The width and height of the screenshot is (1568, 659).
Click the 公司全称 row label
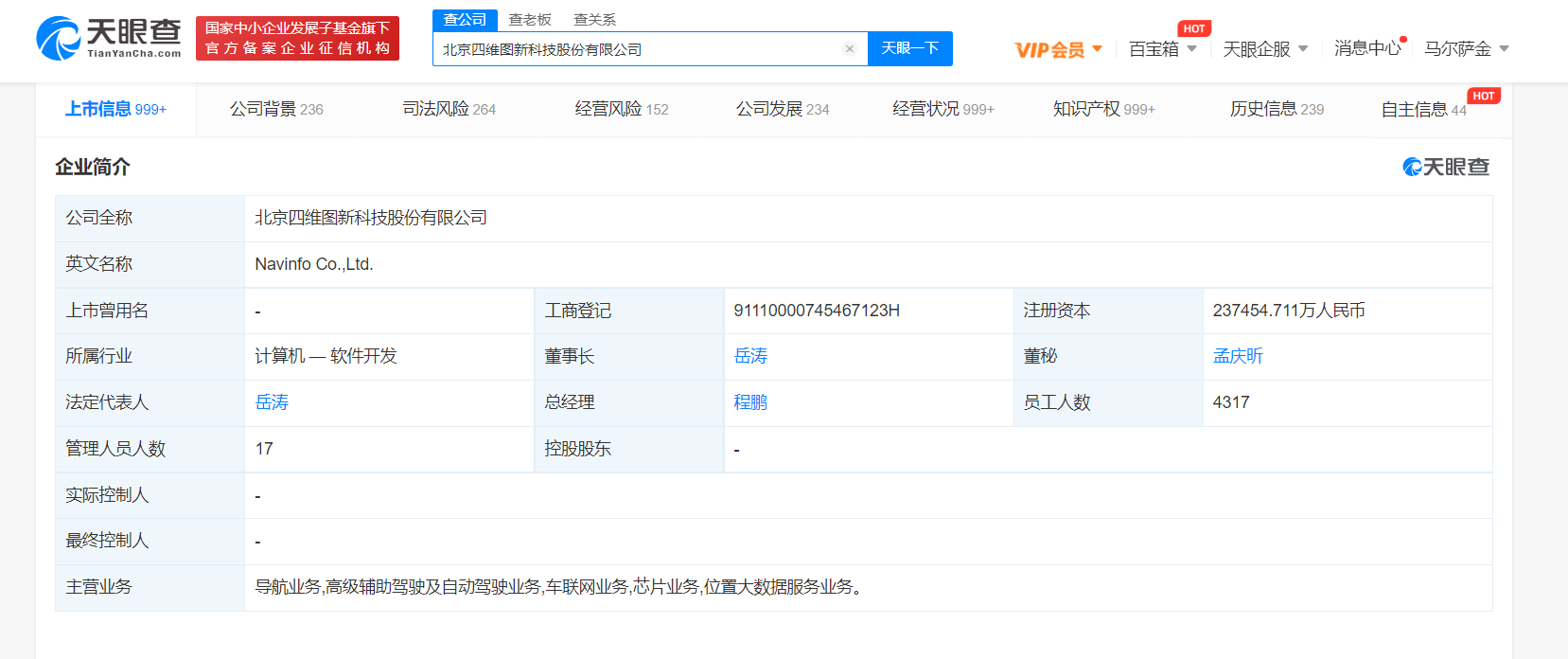[150, 218]
